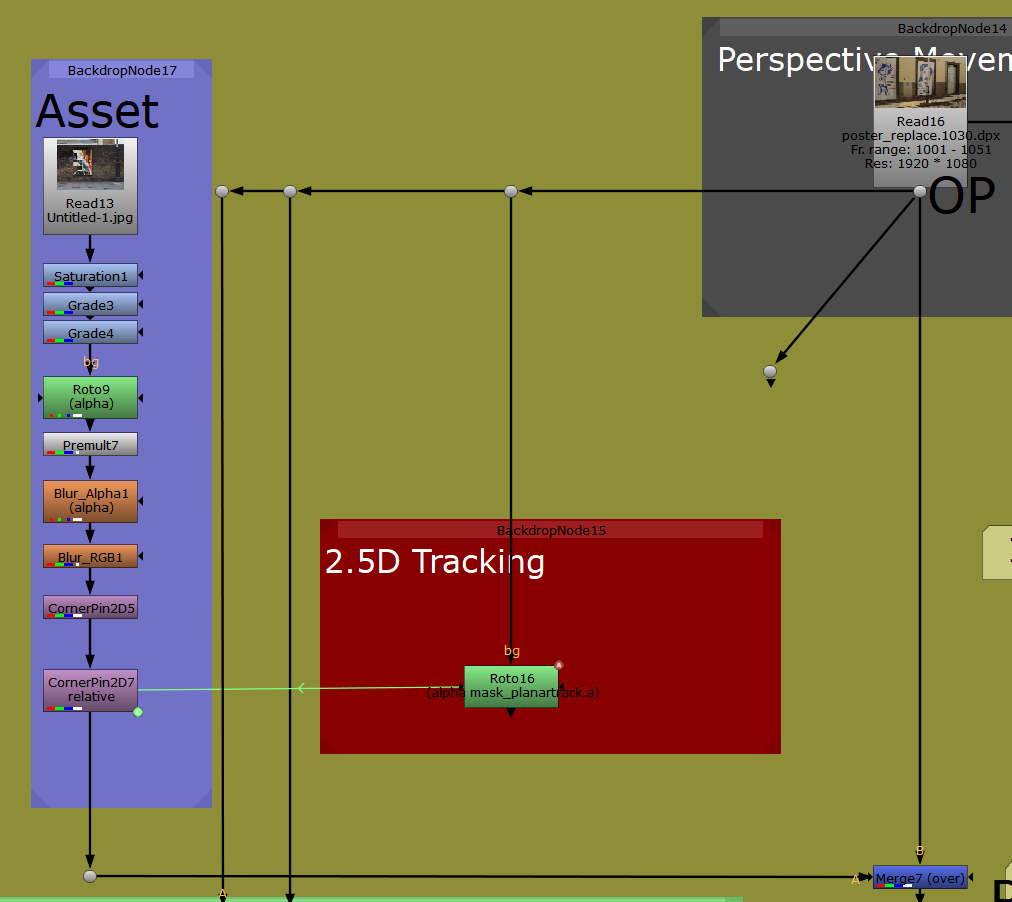
Task: Select the CornerPin2D5 node
Action: pyautogui.click(x=90, y=607)
